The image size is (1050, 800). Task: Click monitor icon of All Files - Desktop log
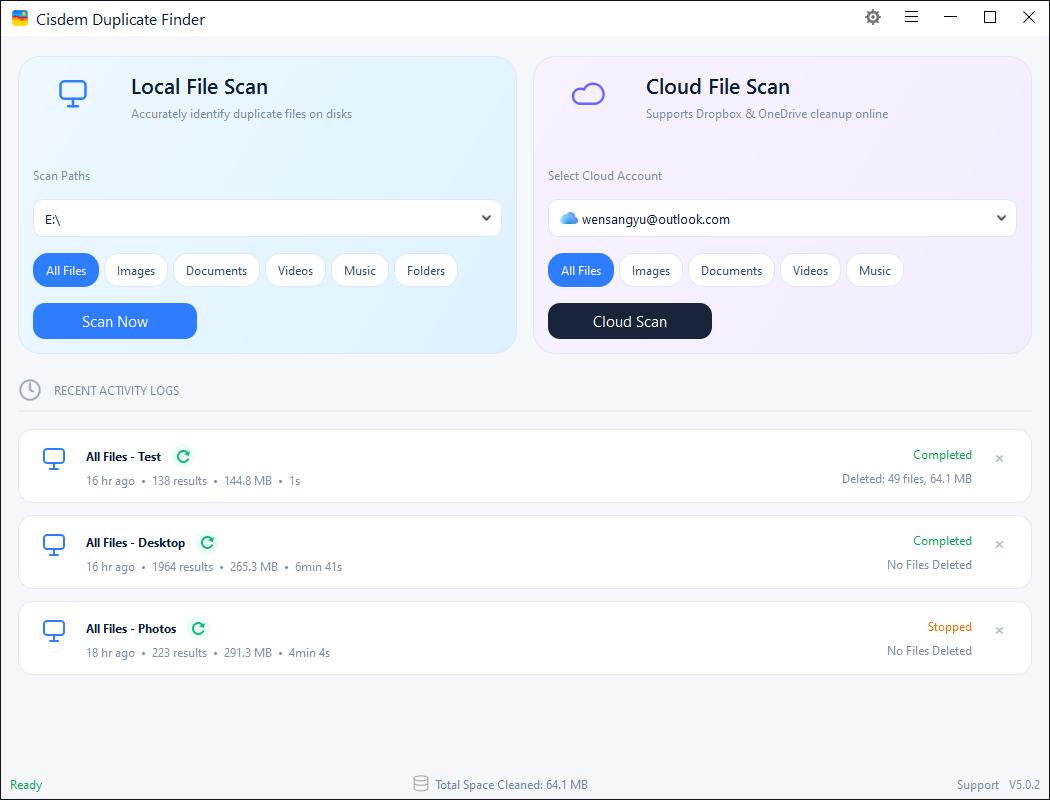pos(54,545)
